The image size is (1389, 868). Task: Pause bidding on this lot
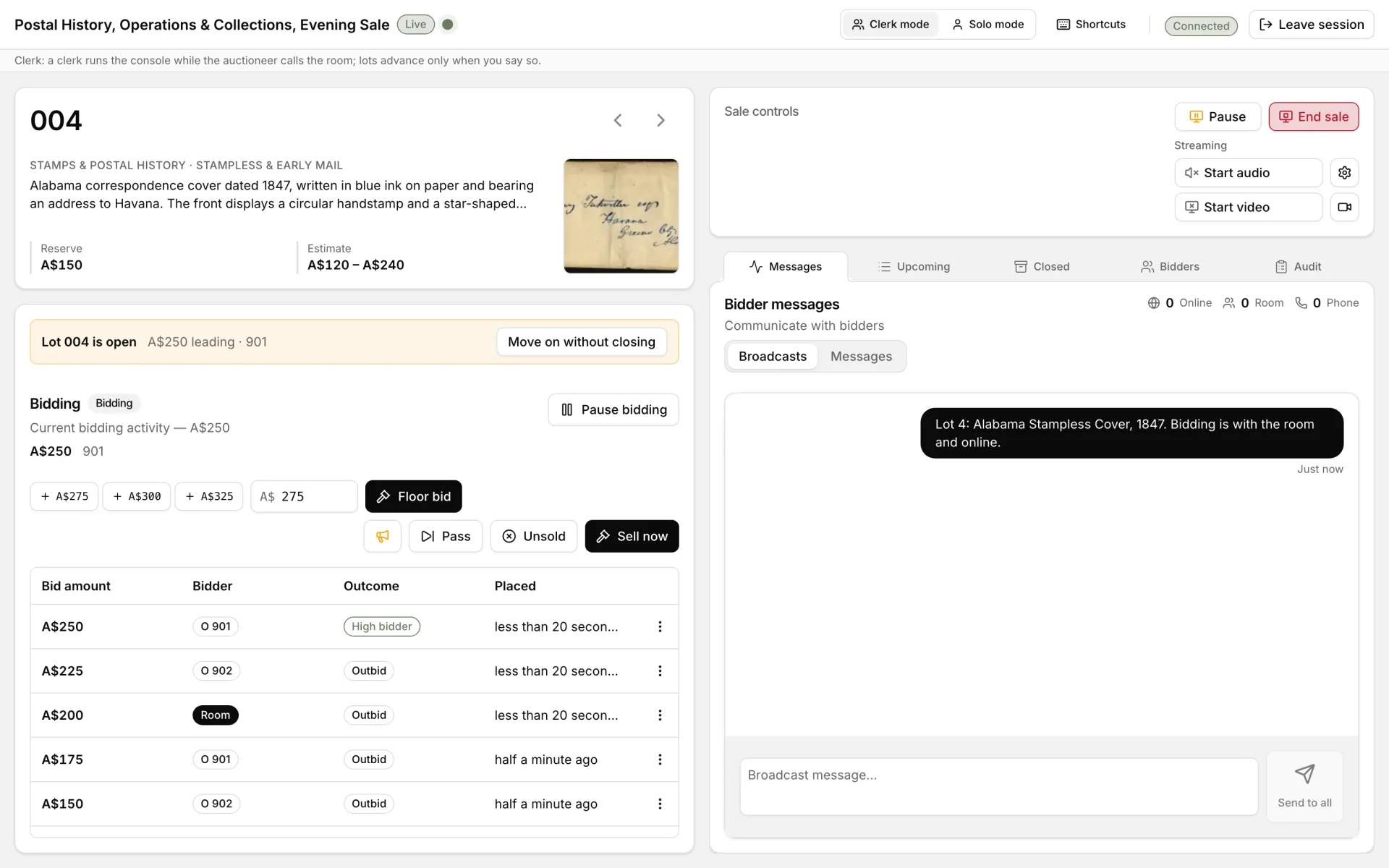[x=613, y=410]
